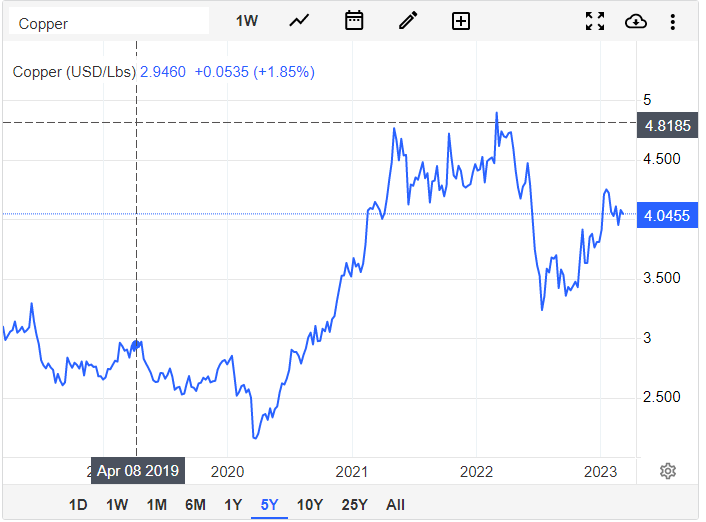Viewport: 706px width, 522px height.
Task: Click the Copper (USD/Lbs) legend label
Action: point(74,72)
